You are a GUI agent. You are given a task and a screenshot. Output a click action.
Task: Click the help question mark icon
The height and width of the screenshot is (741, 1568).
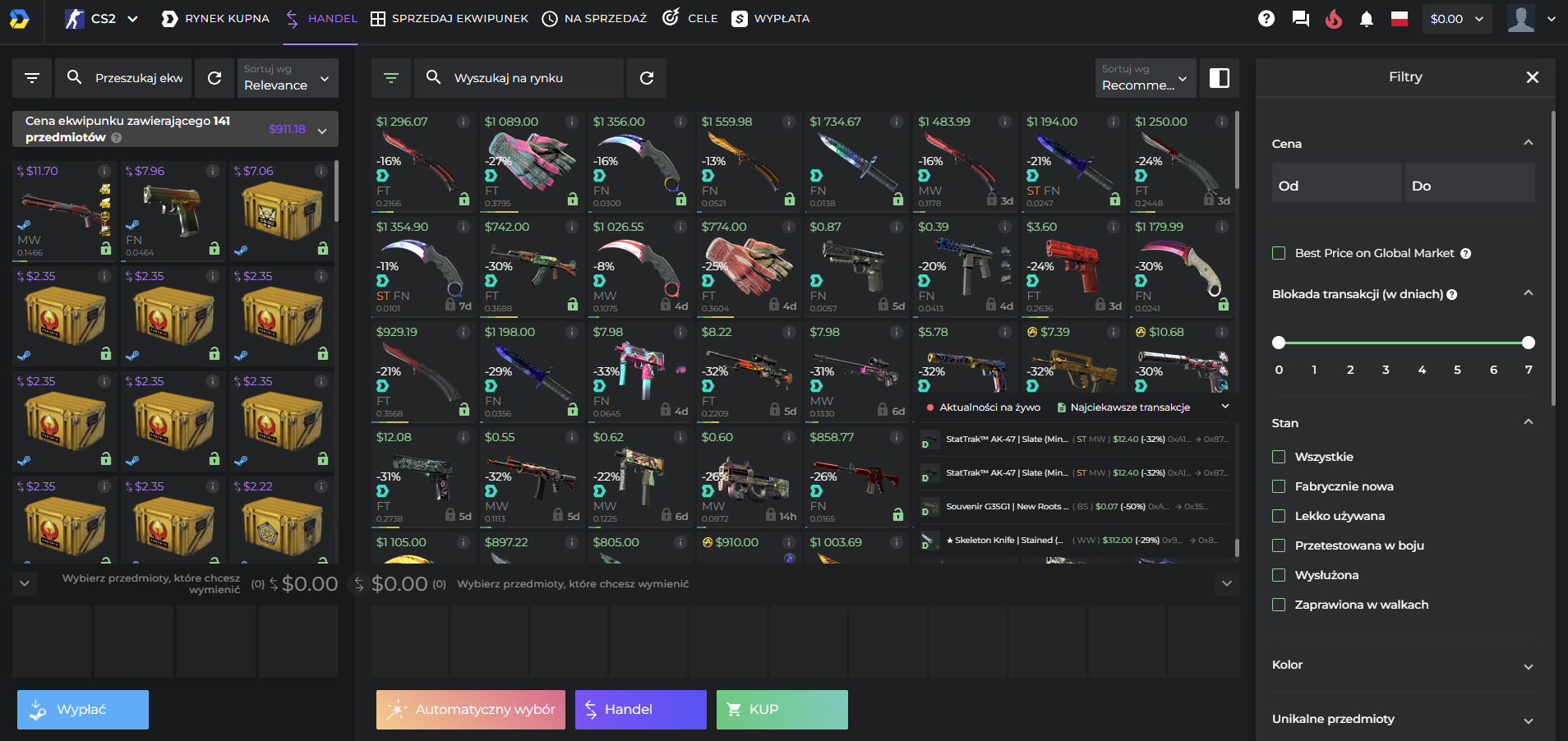click(x=1266, y=18)
